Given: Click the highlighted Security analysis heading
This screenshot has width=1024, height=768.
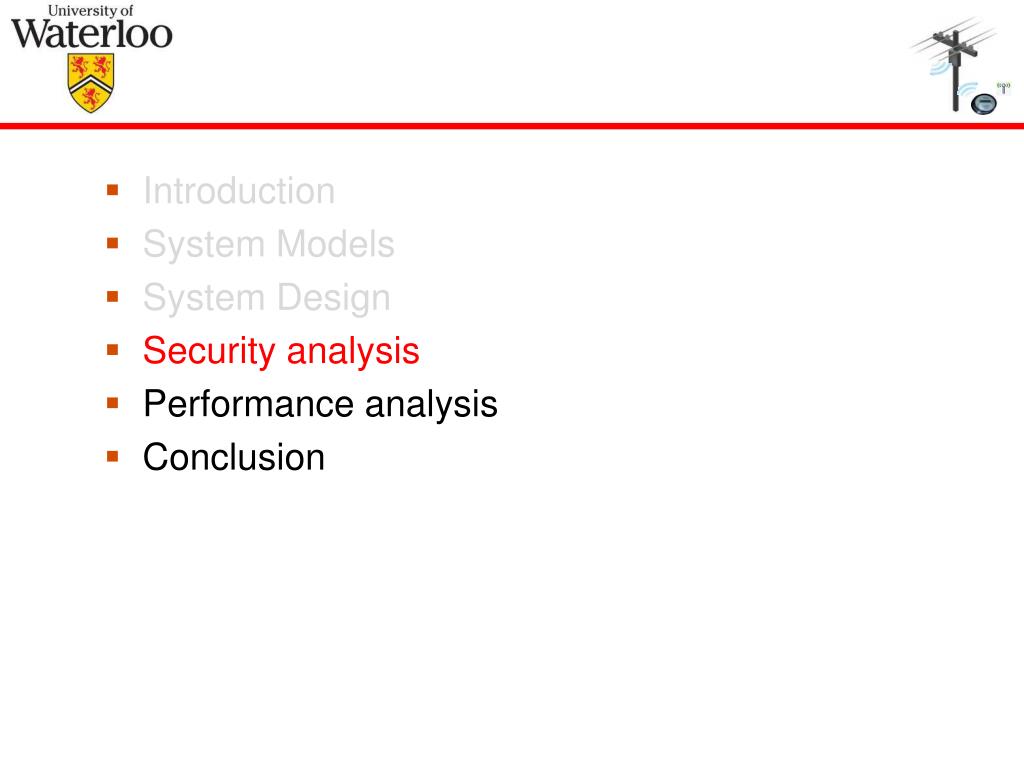Looking at the screenshot, I should [281, 351].
